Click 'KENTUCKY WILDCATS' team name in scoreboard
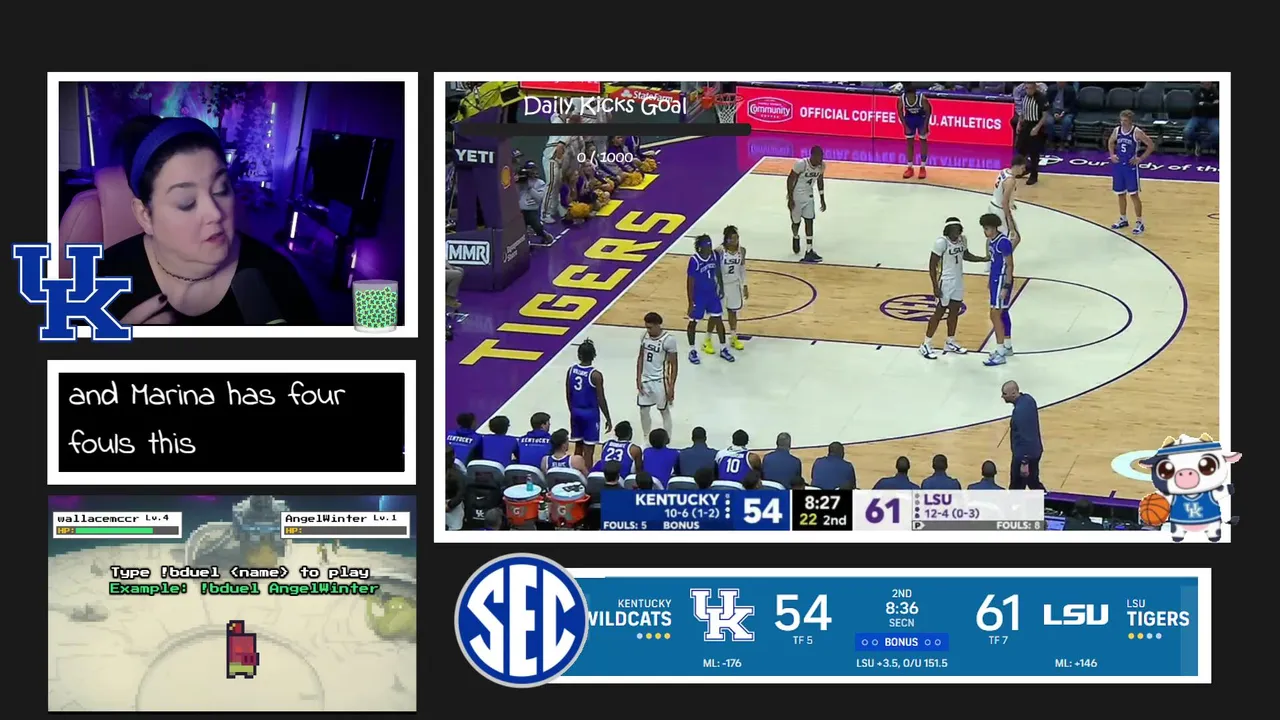This screenshot has height=720, width=1280. click(x=630, y=612)
